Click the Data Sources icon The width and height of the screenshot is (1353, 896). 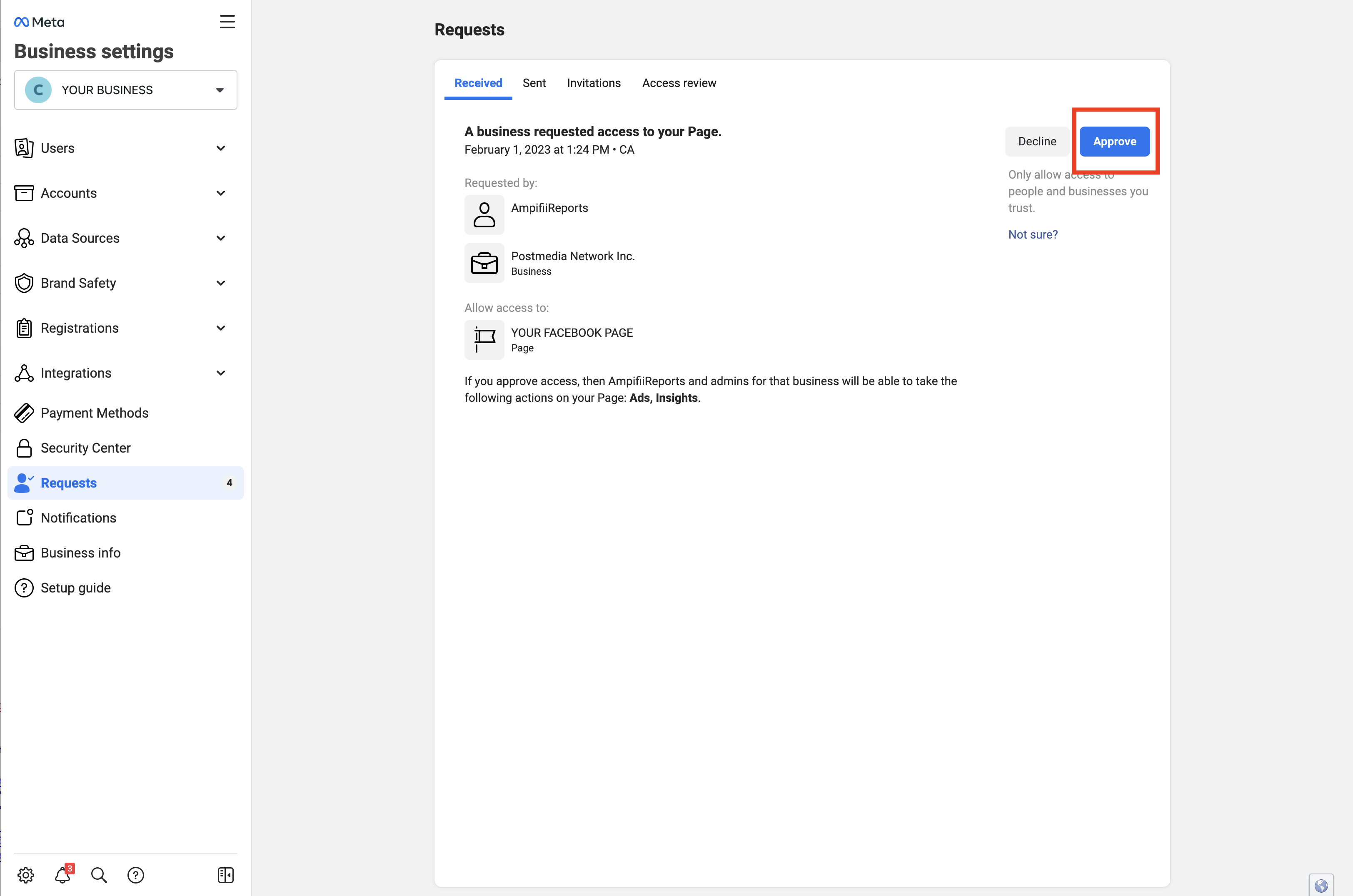pyautogui.click(x=24, y=238)
